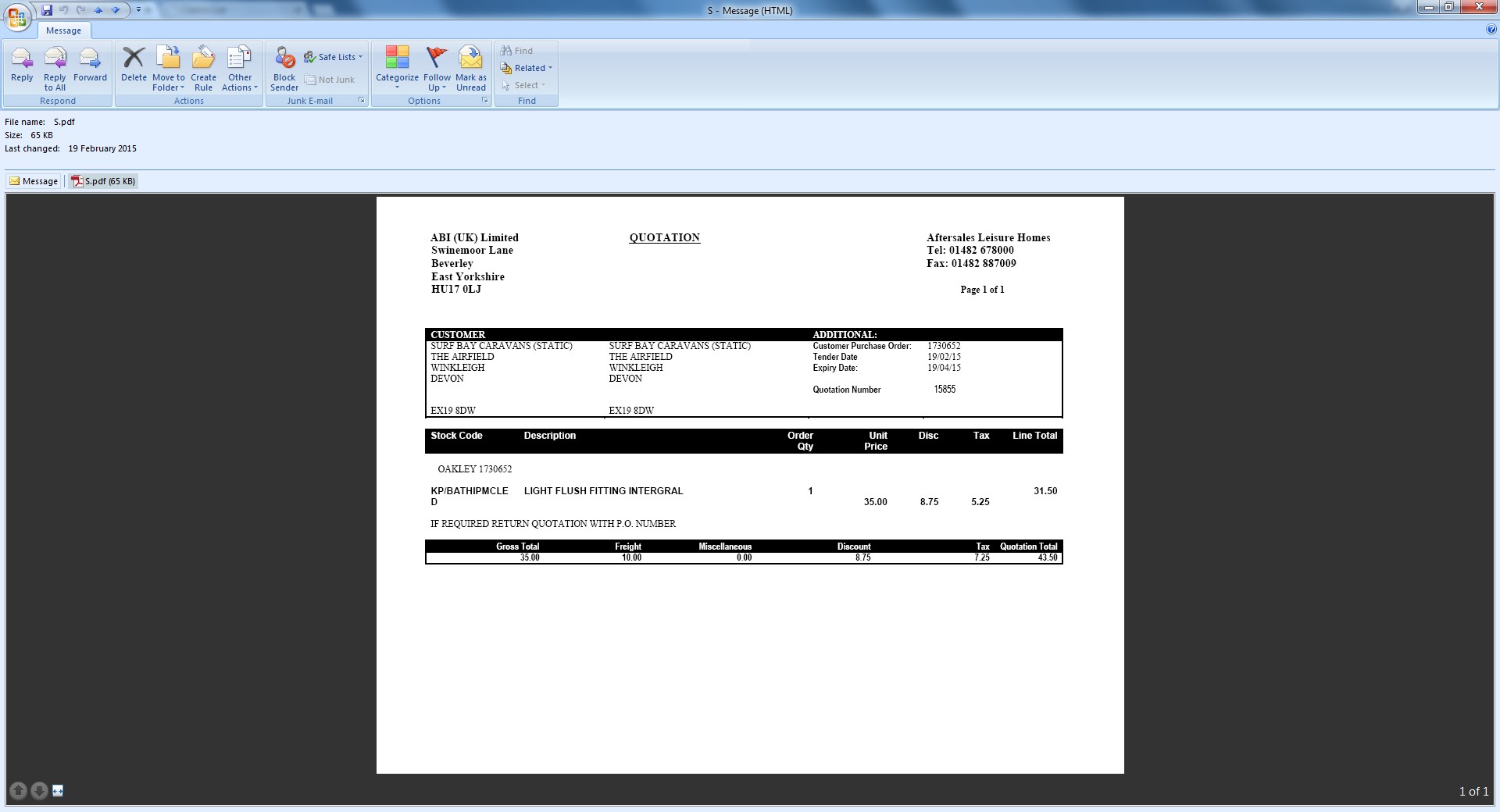Delete the message
Screen dimensions: 1500x812
point(134,65)
